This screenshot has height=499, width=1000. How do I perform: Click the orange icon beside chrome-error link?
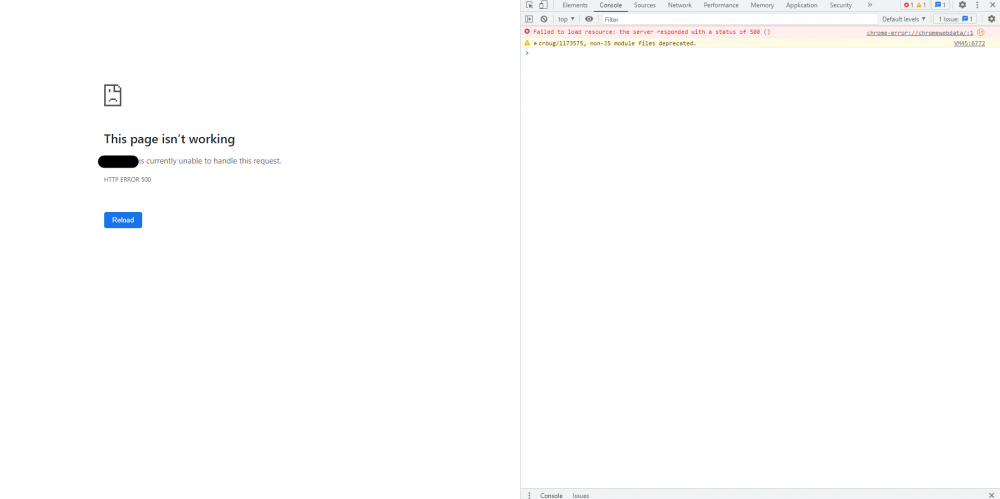coord(981,32)
